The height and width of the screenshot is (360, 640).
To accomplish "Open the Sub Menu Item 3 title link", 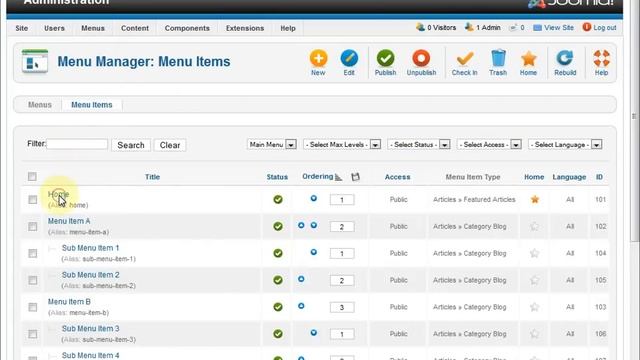I will tap(91, 329).
